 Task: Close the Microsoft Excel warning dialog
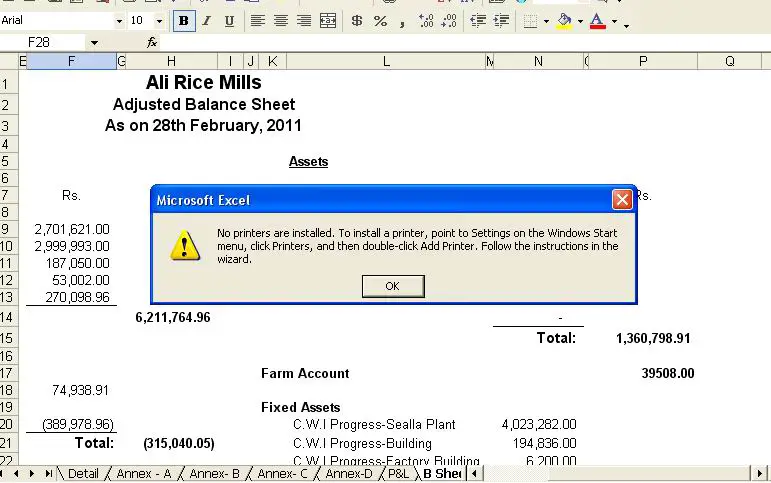(622, 200)
